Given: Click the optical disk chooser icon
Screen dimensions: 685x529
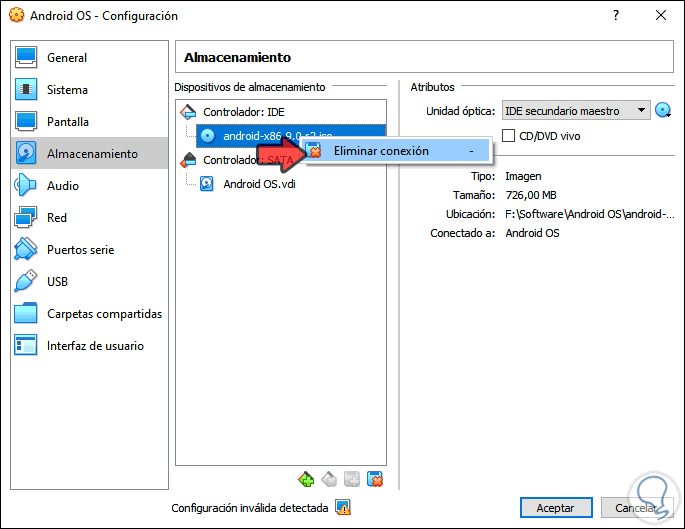Looking at the screenshot, I should pyautogui.click(x=663, y=111).
